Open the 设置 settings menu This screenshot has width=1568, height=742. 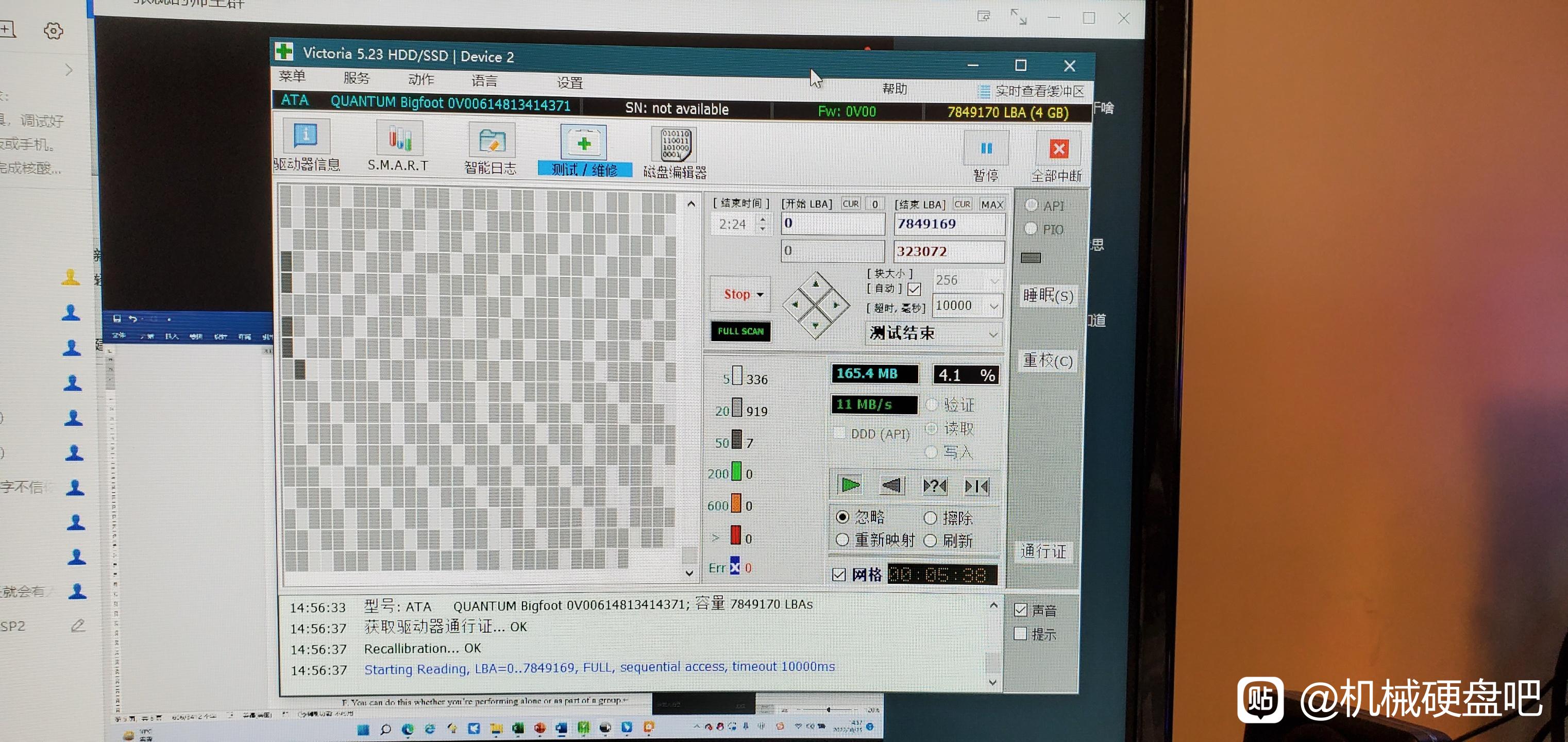pos(570,82)
